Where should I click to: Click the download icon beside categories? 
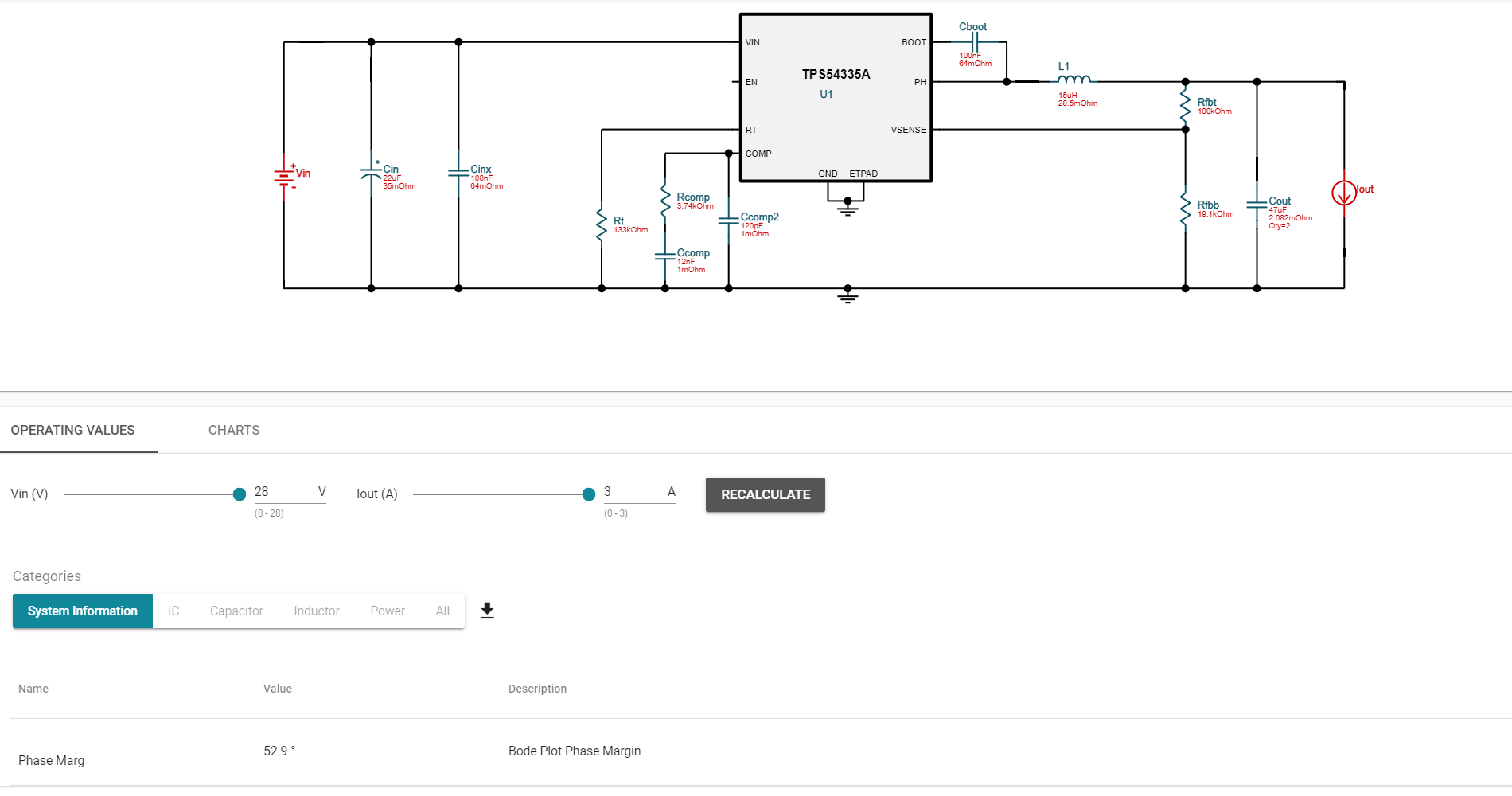point(488,611)
